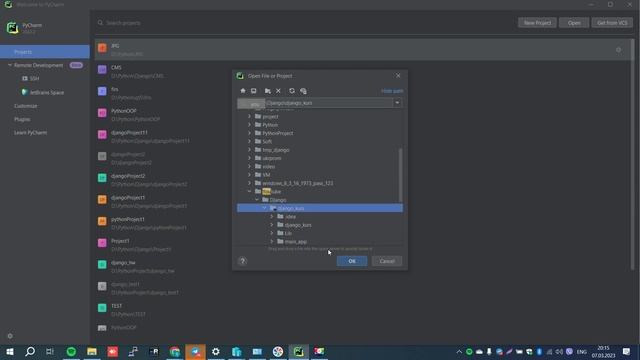This screenshot has height=360, width=640.
Task: Open the gear options for JPG project
Action: [x=618, y=50]
